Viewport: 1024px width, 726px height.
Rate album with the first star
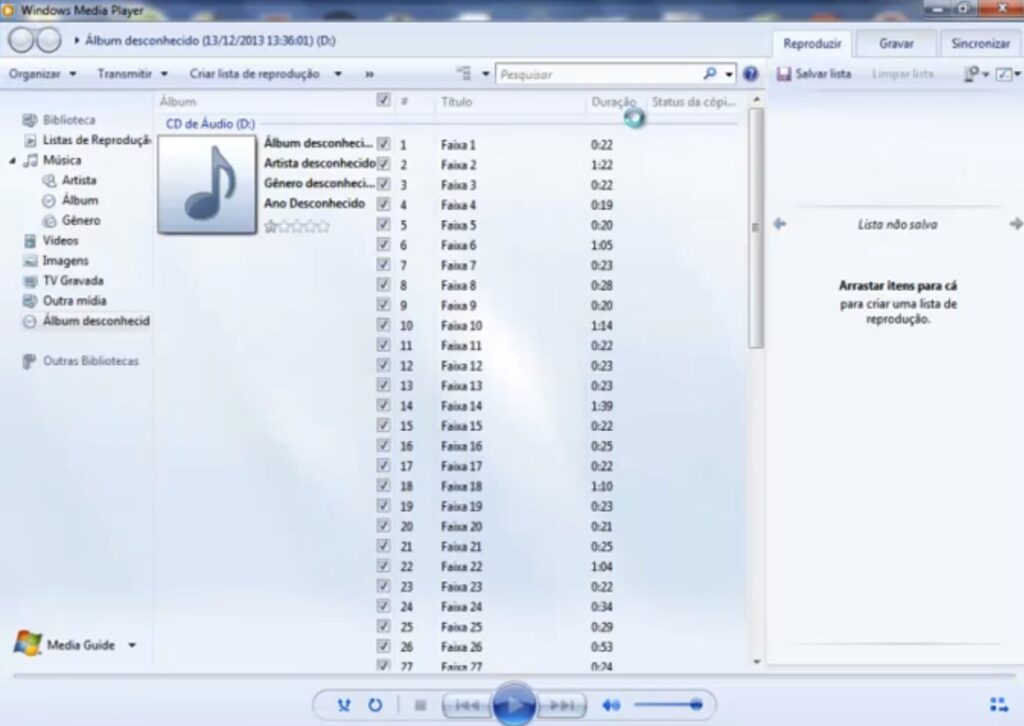(271, 227)
